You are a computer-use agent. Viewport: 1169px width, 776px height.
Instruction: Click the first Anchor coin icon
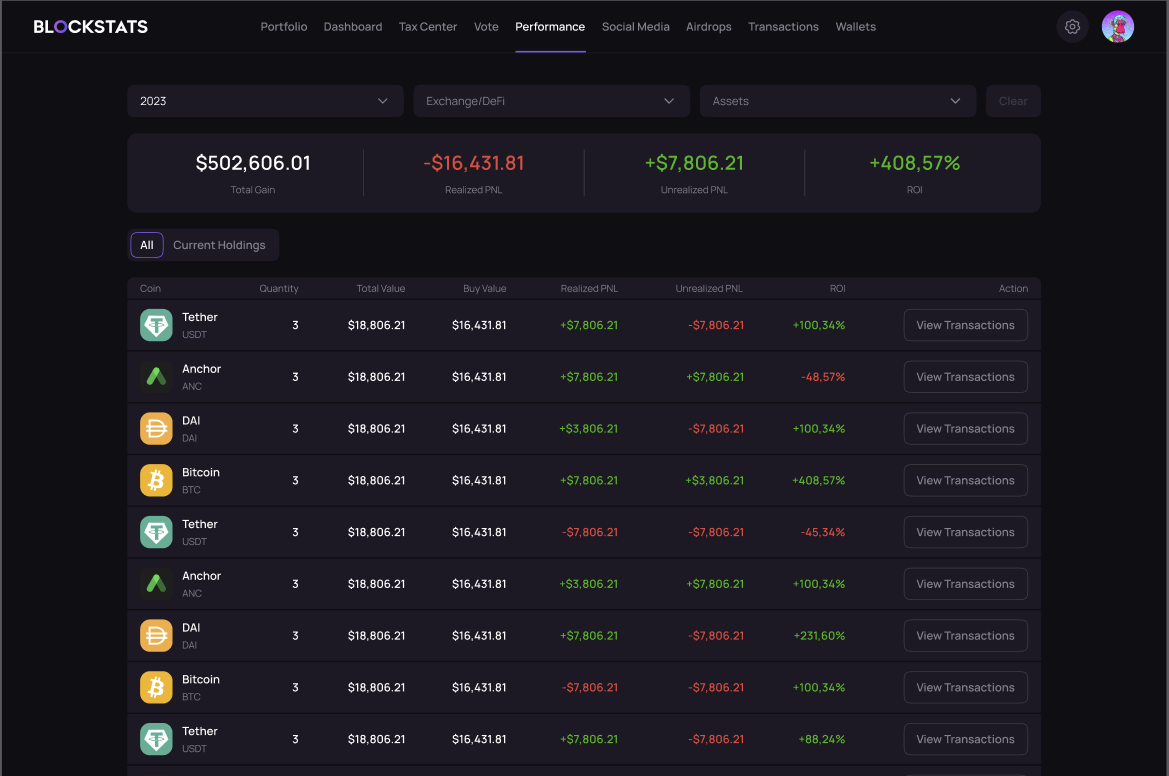point(156,377)
